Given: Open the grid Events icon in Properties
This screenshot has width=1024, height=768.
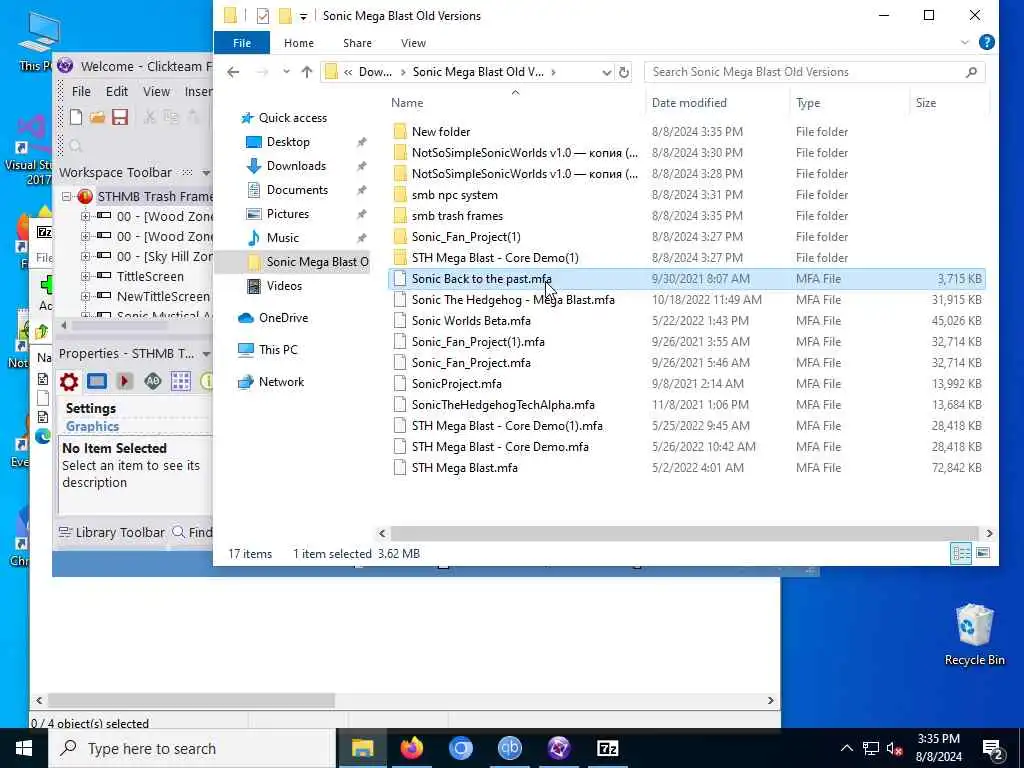Looking at the screenshot, I should [181, 381].
